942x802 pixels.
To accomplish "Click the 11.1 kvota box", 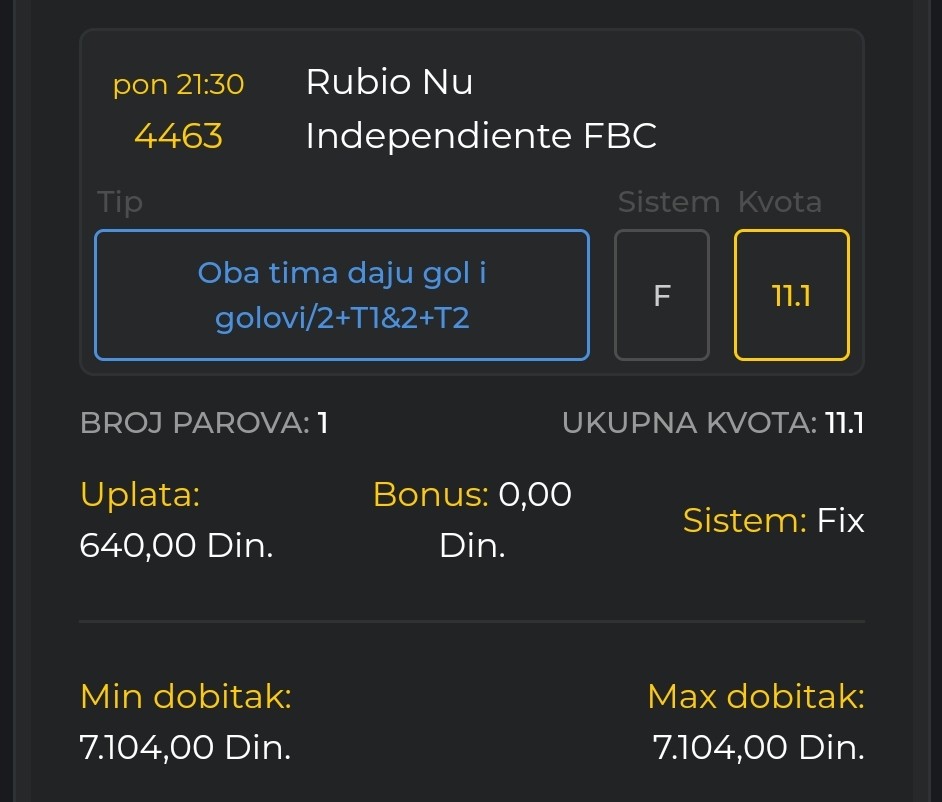I will (x=792, y=295).
